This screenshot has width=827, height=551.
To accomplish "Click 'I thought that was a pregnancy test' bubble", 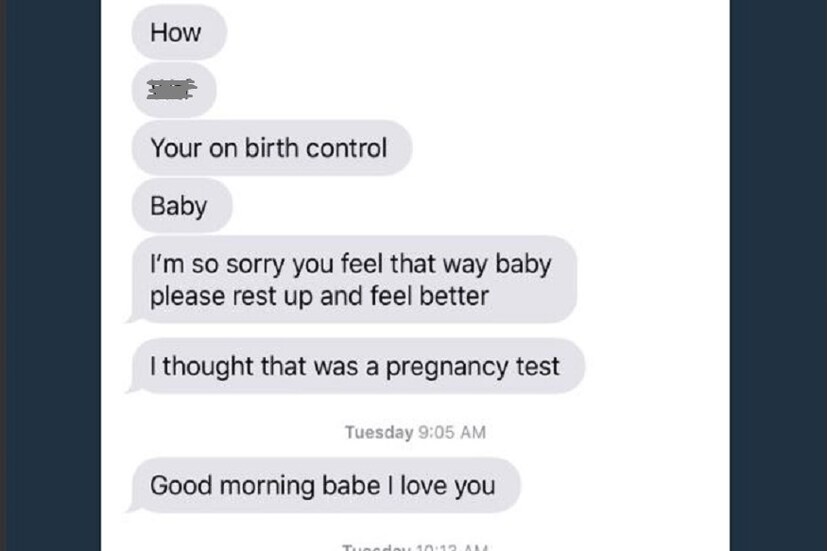I will click(x=357, y=366).
